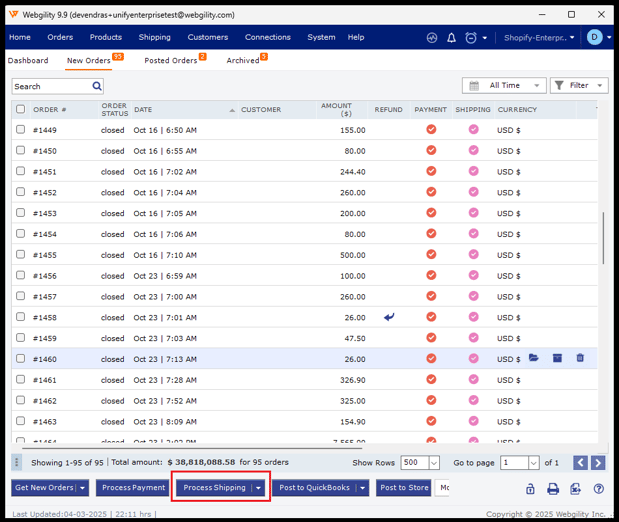Open the activity monitor pulse icon

pos(432,38)
